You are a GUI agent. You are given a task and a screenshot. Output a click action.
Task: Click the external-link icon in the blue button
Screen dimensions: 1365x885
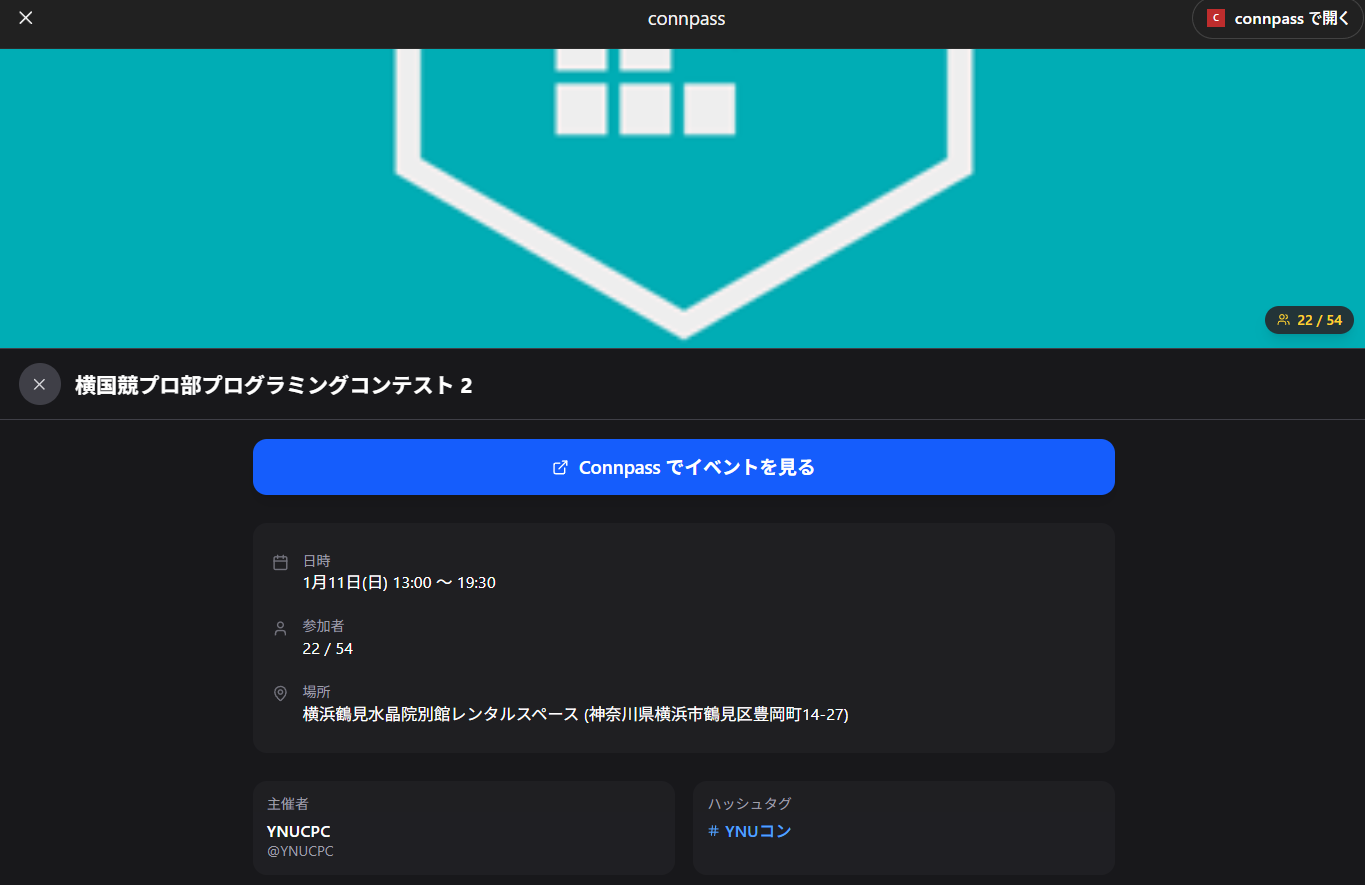(561, 466)
